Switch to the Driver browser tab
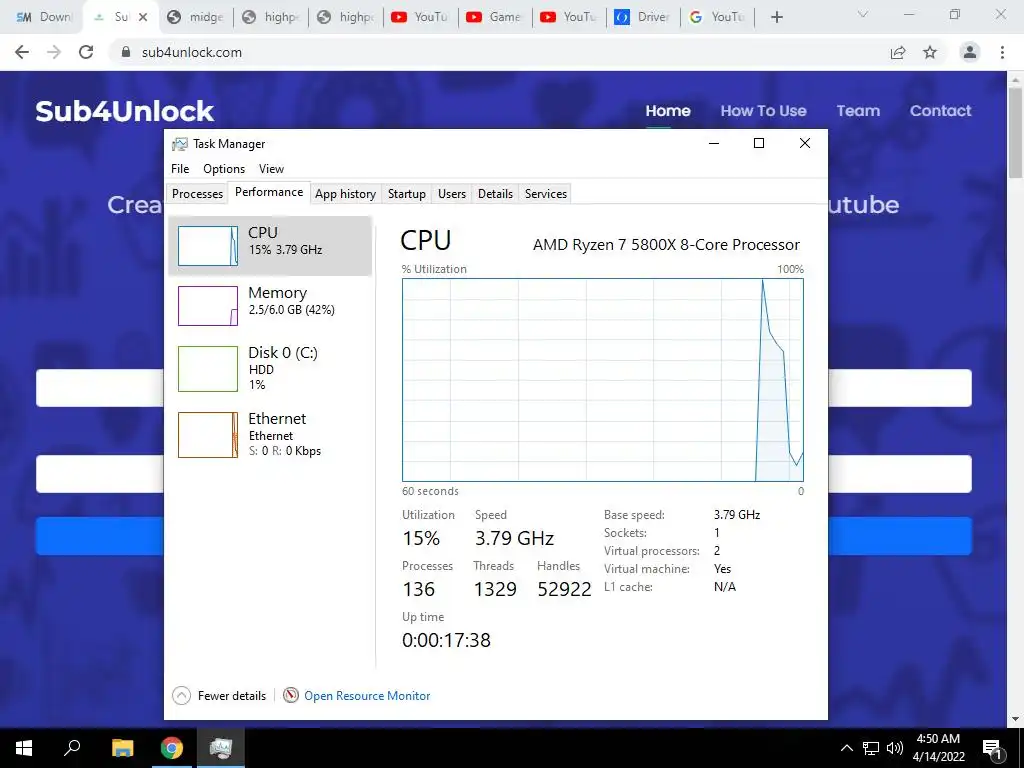The height and width of the screenshot is (768, 1024). click(643, 17)
